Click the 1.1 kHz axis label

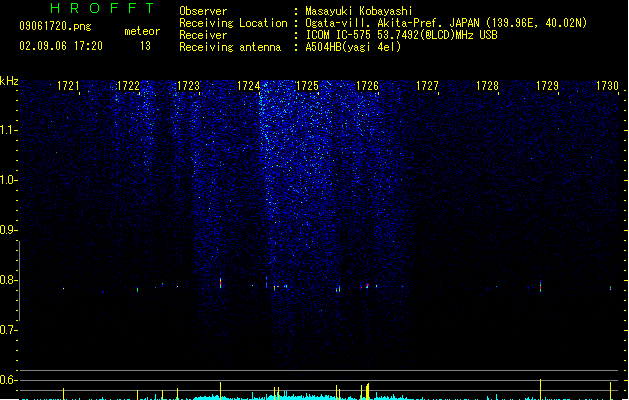point(8,130)
